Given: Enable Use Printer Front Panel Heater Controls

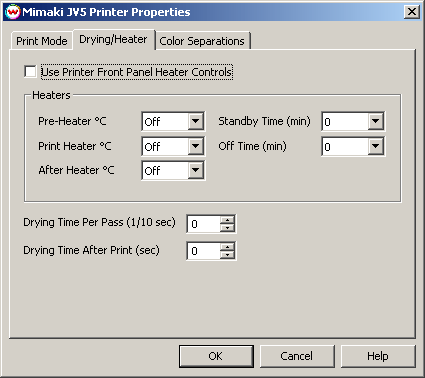Looking at the screenshot, I should (30, 72).
